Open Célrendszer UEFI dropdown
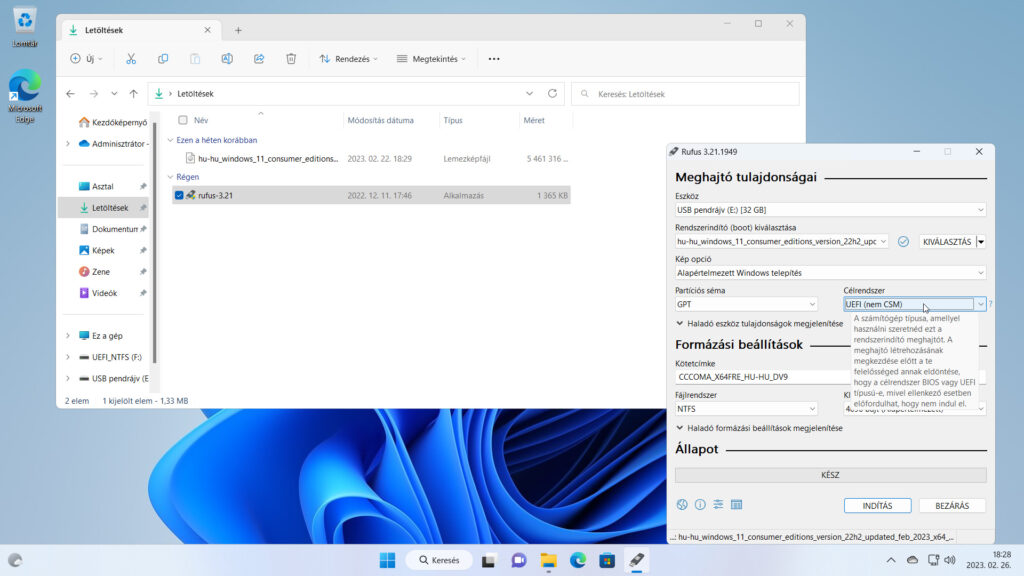 point(914,304)
